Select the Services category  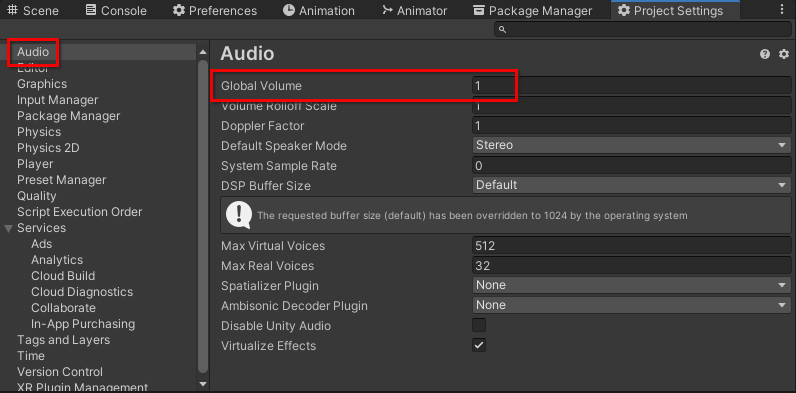pyautogui.click(x=42, y=228)
